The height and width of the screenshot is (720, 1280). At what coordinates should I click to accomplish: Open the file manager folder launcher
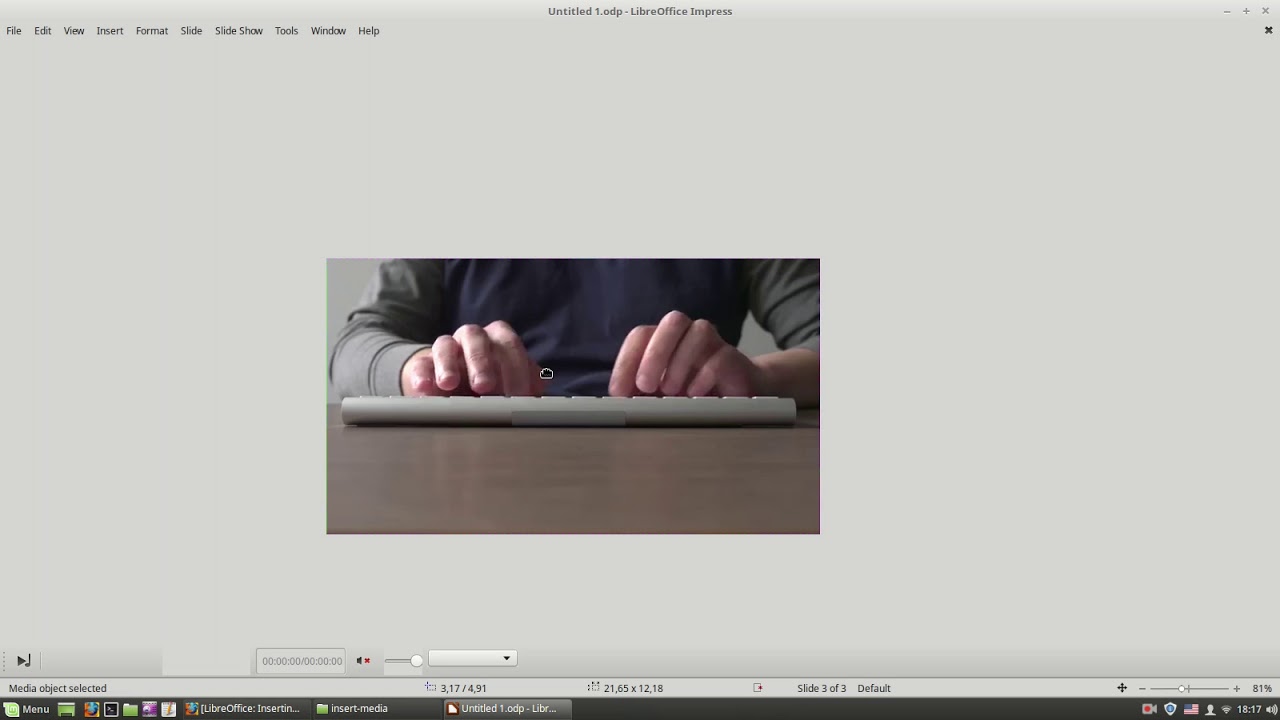130,709
